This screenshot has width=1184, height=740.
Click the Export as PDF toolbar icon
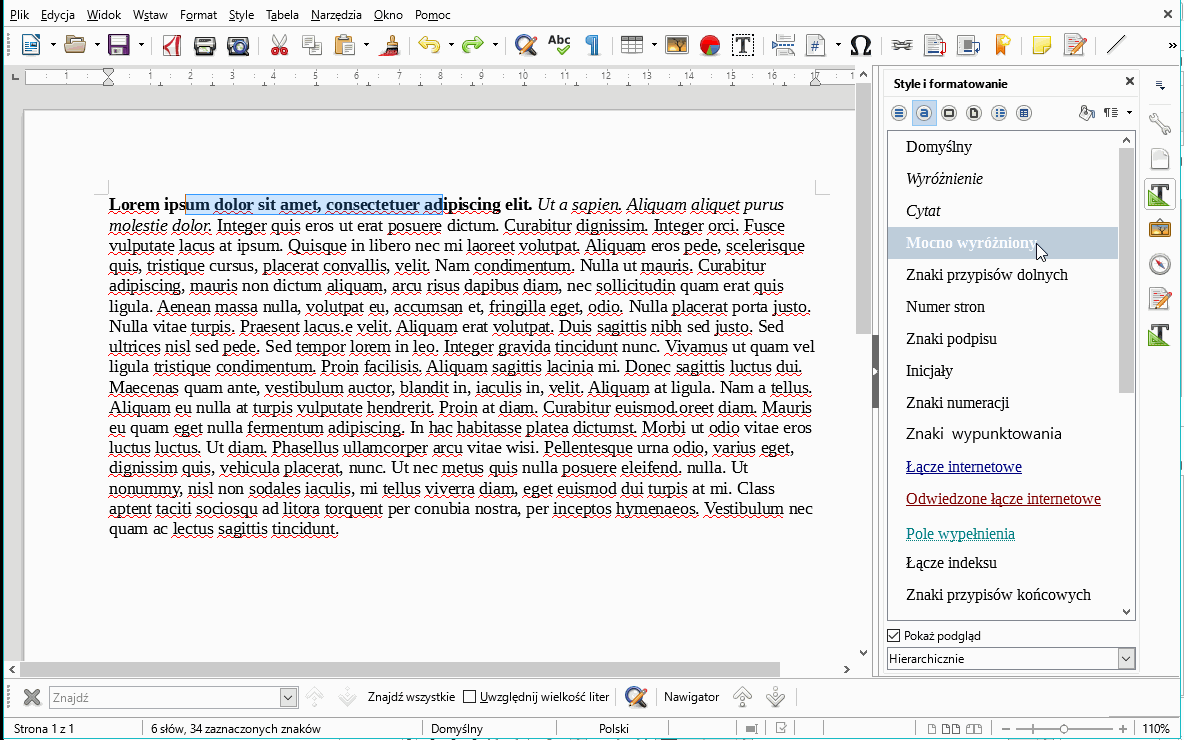pyautogui.click(x=172, y=45)
